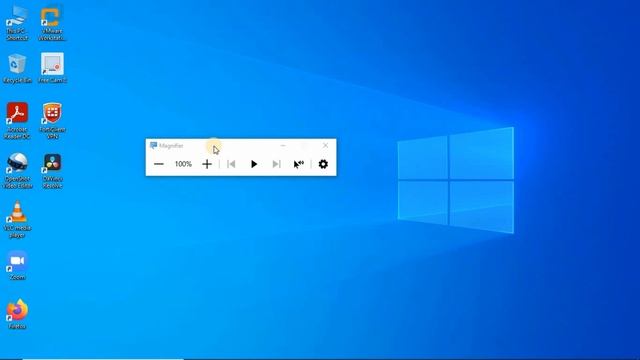Select DaVinci Resolve desktop icon
This screenshot has height=360, width=640.
(x=52, y=171)
